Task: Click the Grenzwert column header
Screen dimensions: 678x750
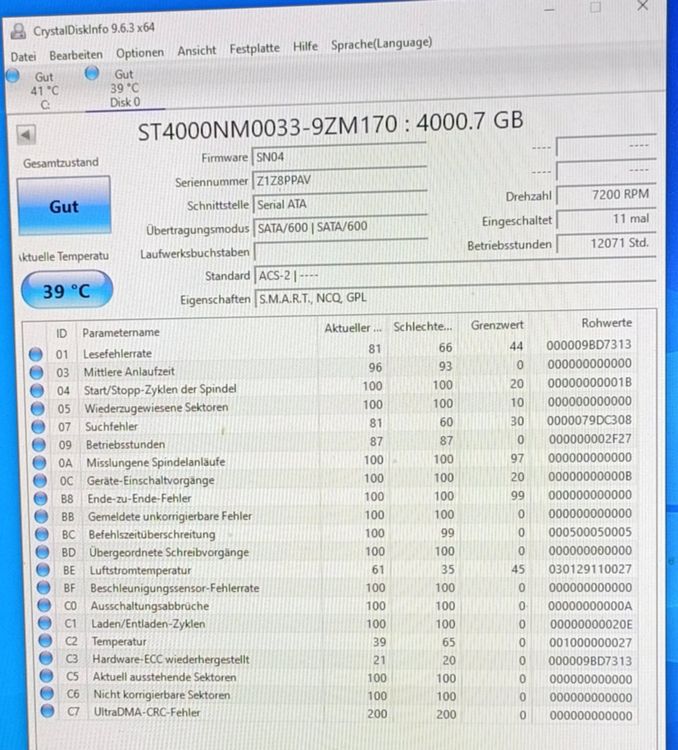Action: [497, 325]
